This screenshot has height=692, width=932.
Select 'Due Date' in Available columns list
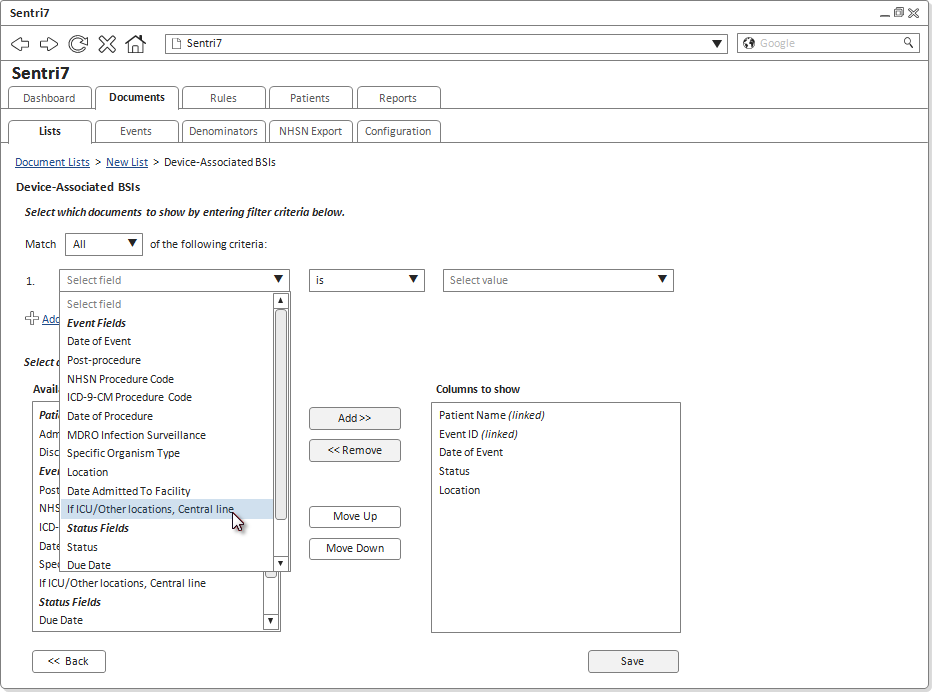[x=61, y=620]
